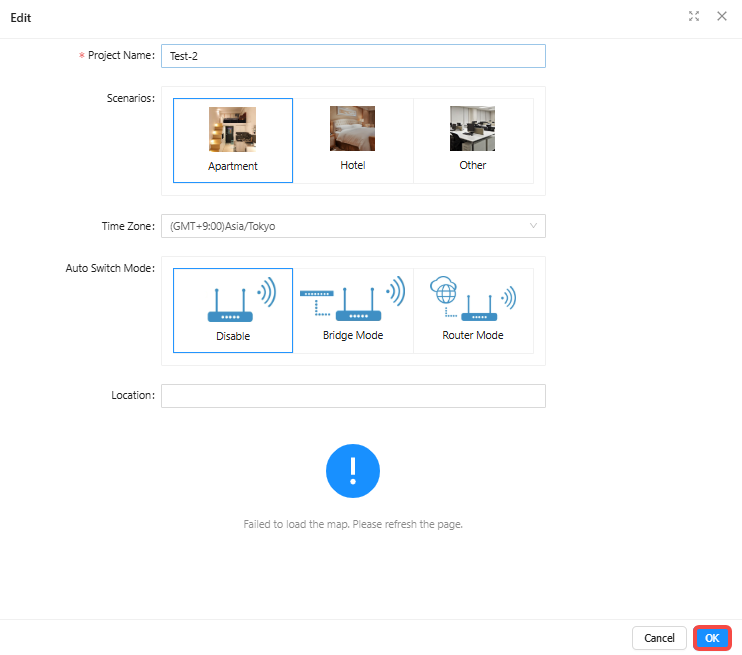Select the Hotel scenario label
Image resolution: width=742 pixels, height=655 pixels.
point(352,165)
